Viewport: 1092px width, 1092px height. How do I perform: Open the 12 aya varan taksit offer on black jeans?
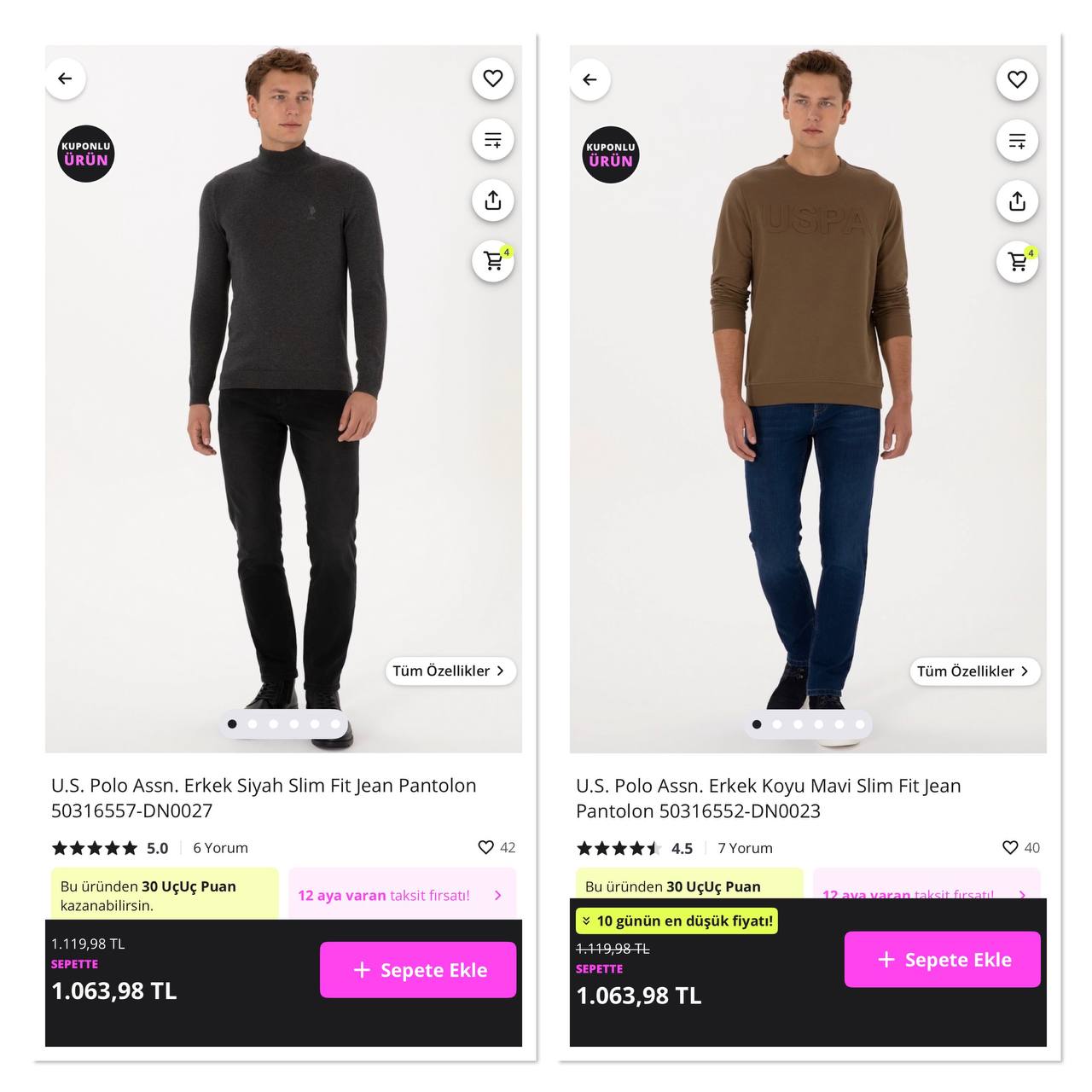(402, 895)
